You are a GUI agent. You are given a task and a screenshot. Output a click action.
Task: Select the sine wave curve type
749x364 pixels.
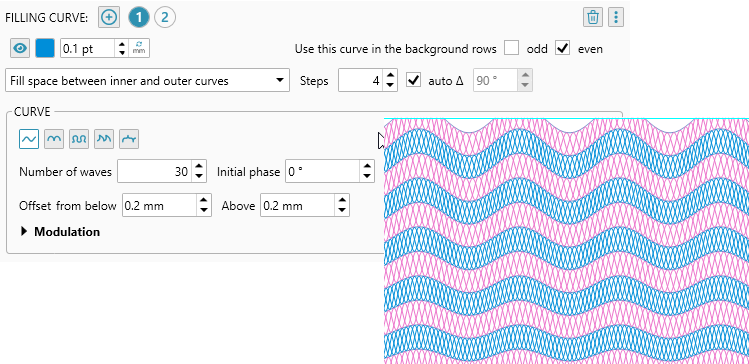[x=29, y=139]
